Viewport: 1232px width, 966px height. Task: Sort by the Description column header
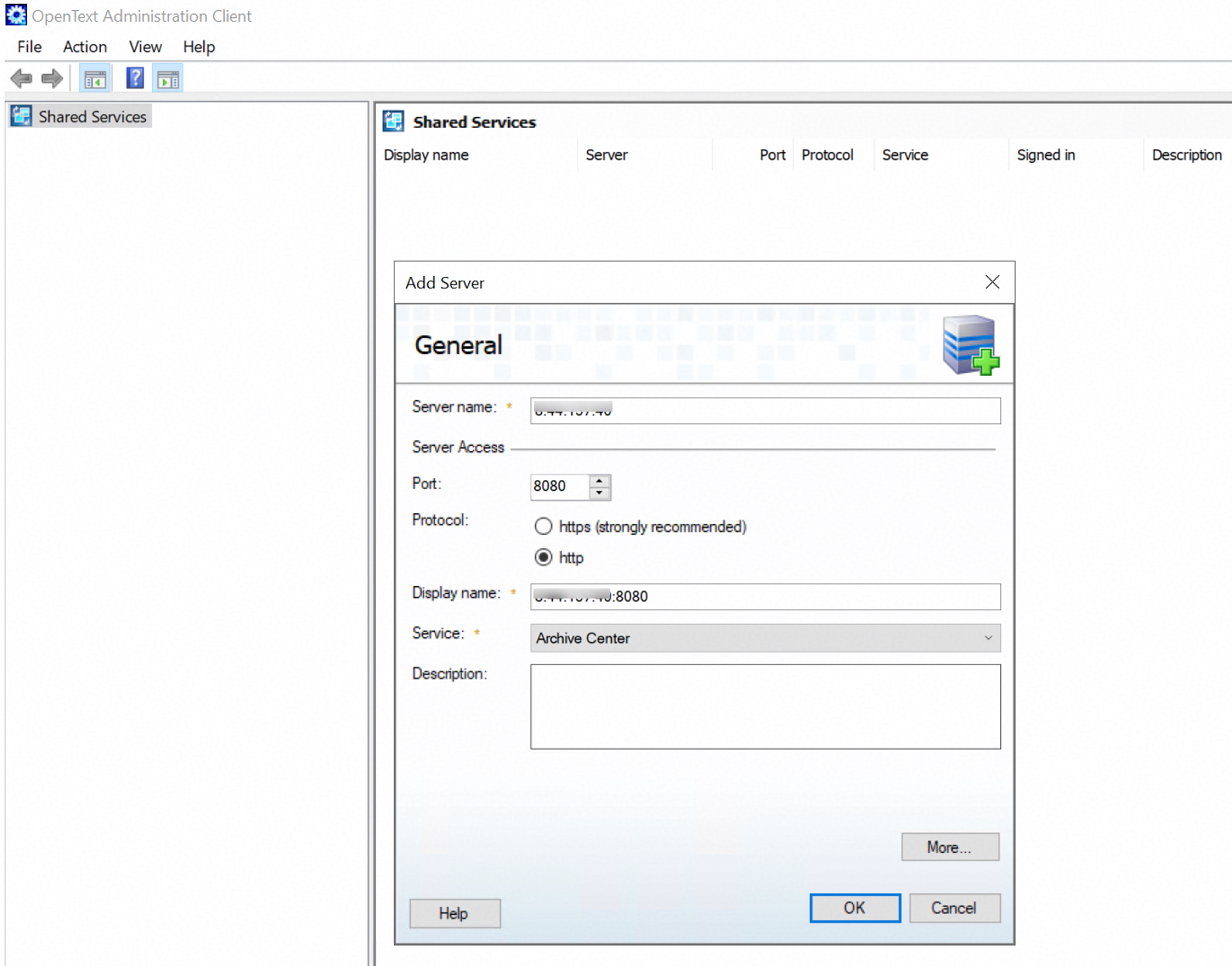pyautogui.click(x=1186, y=155)
